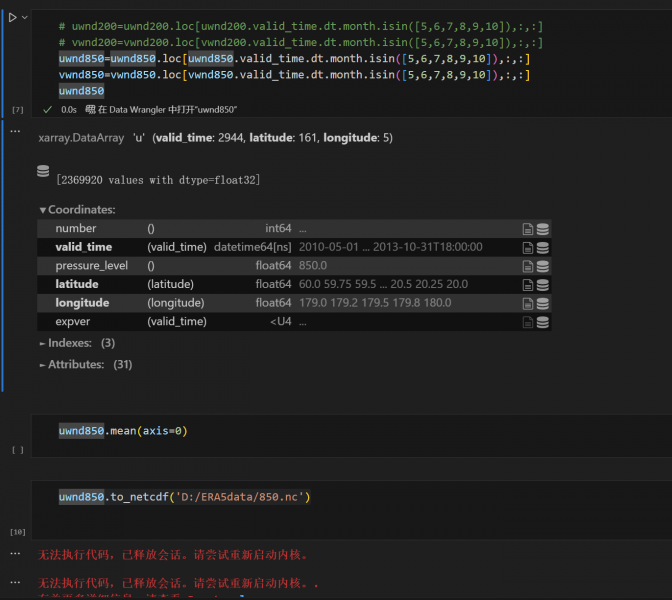Show attributes for pressure_level coordinate

coord(527,266)
